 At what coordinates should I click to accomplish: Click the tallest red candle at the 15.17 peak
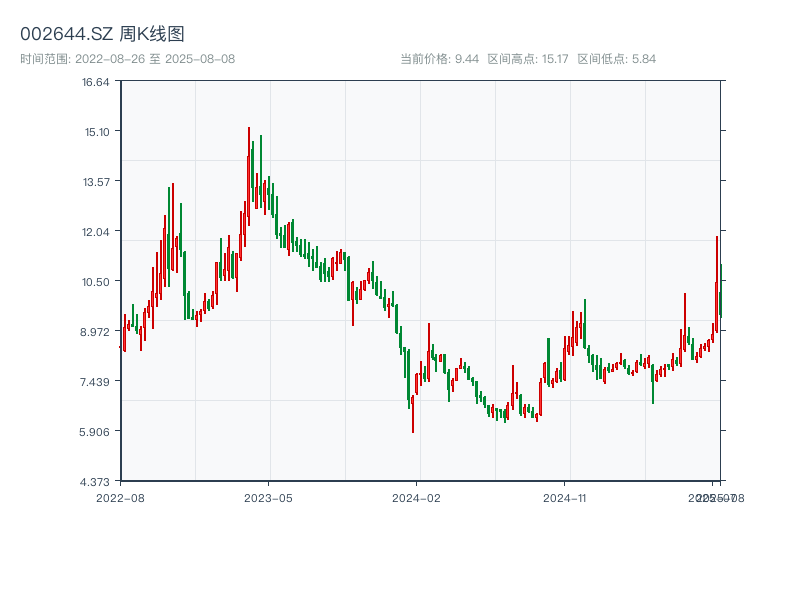coord(249,176)
